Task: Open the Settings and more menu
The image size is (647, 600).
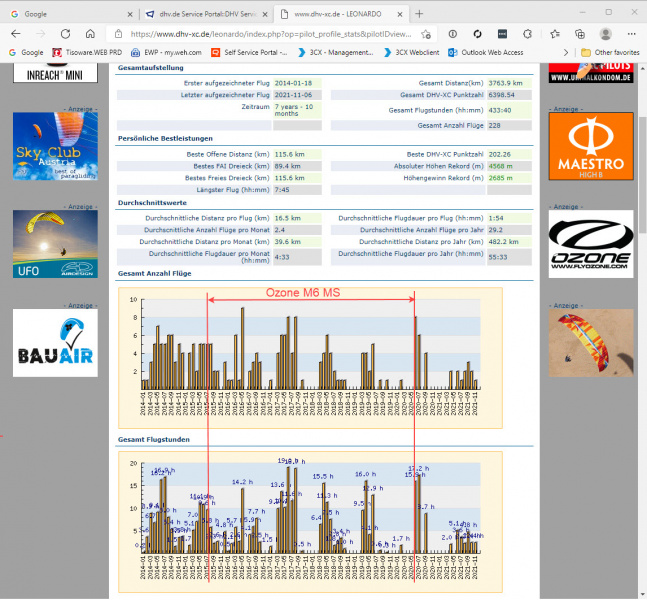Action: pos(631,34)
